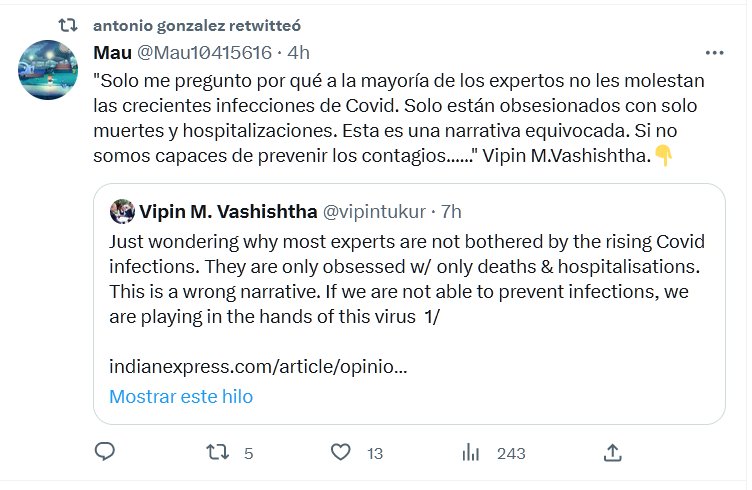The height and width of the screenshot is (490, 752).
Task: Click 'Mostrar este hilo' to show thread
Action: (x=181, y=396)
